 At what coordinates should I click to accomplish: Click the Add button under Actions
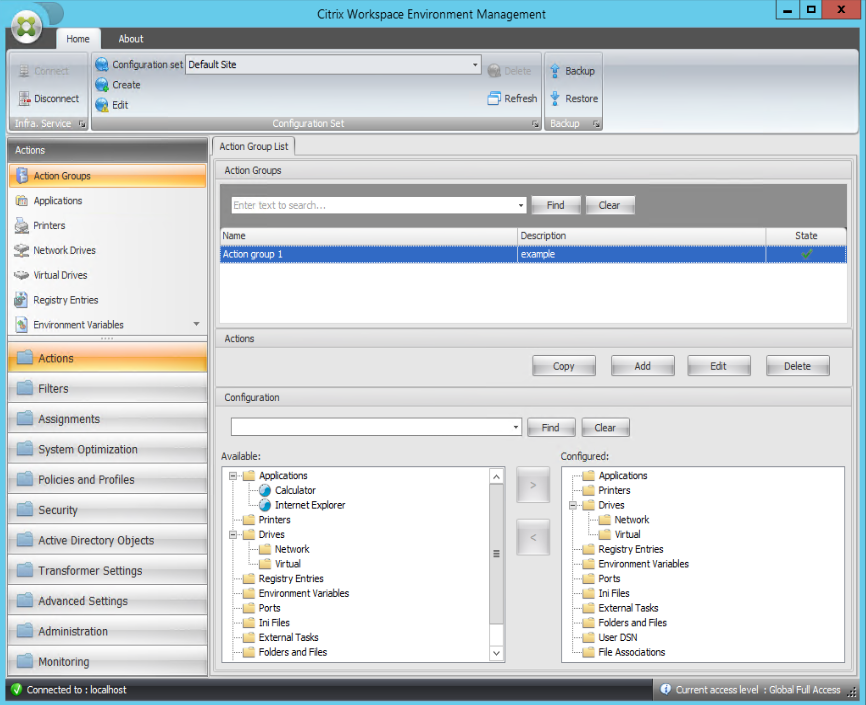click(642, 366)
